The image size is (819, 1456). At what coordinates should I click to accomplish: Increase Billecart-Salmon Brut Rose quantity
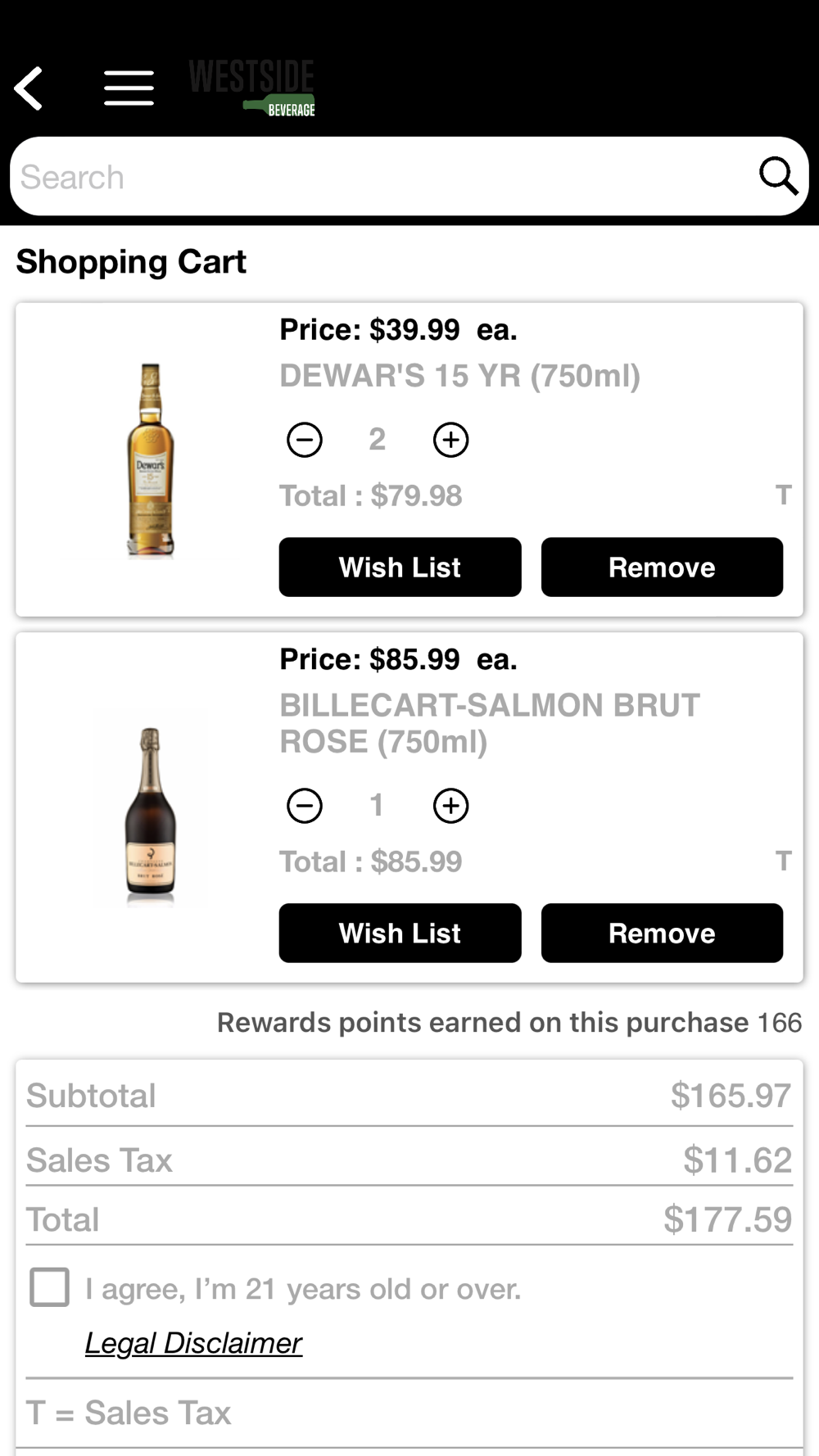point(450,806)
